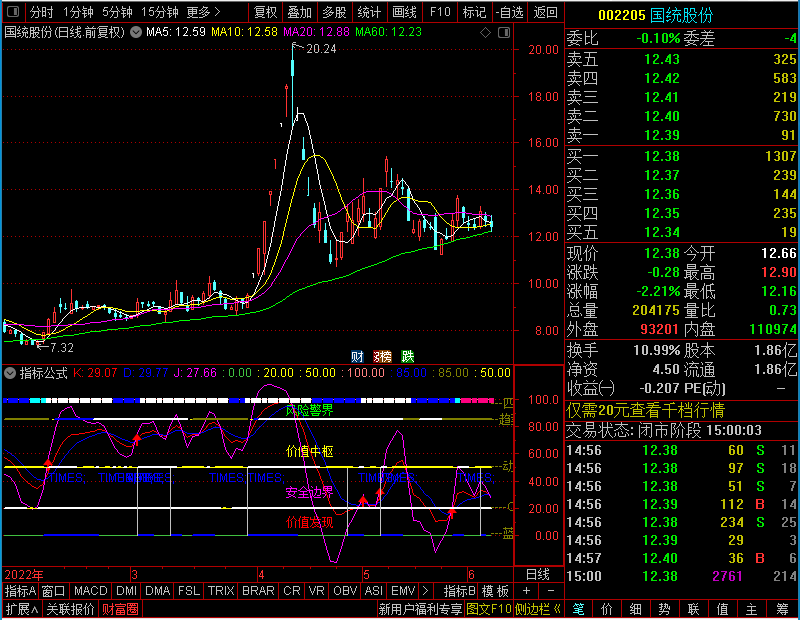The width and height of the screenshot is (800, 620).
Task: Select the 值 tab in sidebar
Action: point(722,609)
